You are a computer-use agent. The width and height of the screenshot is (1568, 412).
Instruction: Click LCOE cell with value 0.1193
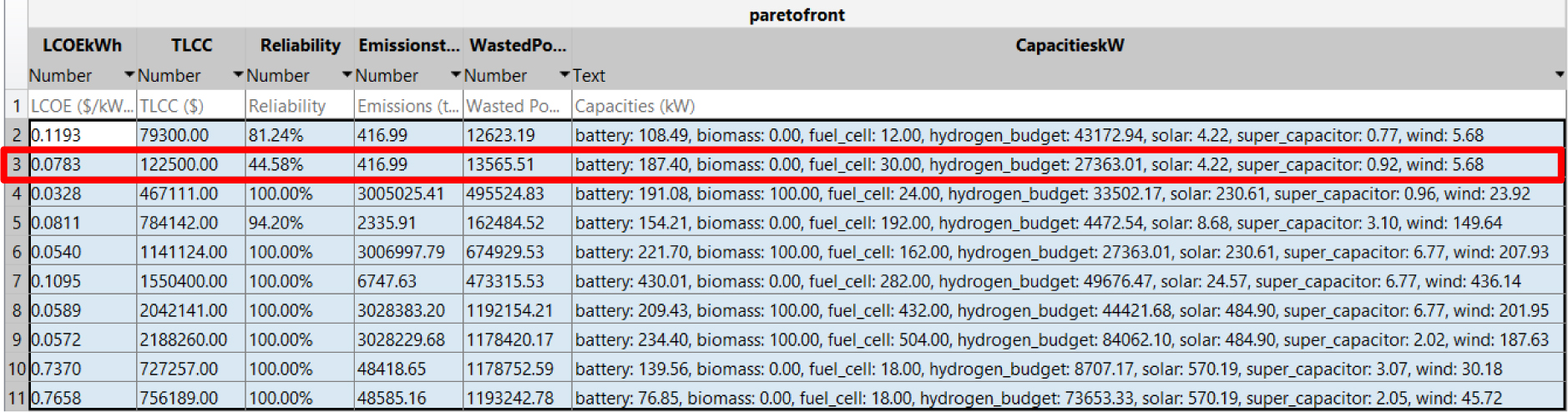(83, 135)
